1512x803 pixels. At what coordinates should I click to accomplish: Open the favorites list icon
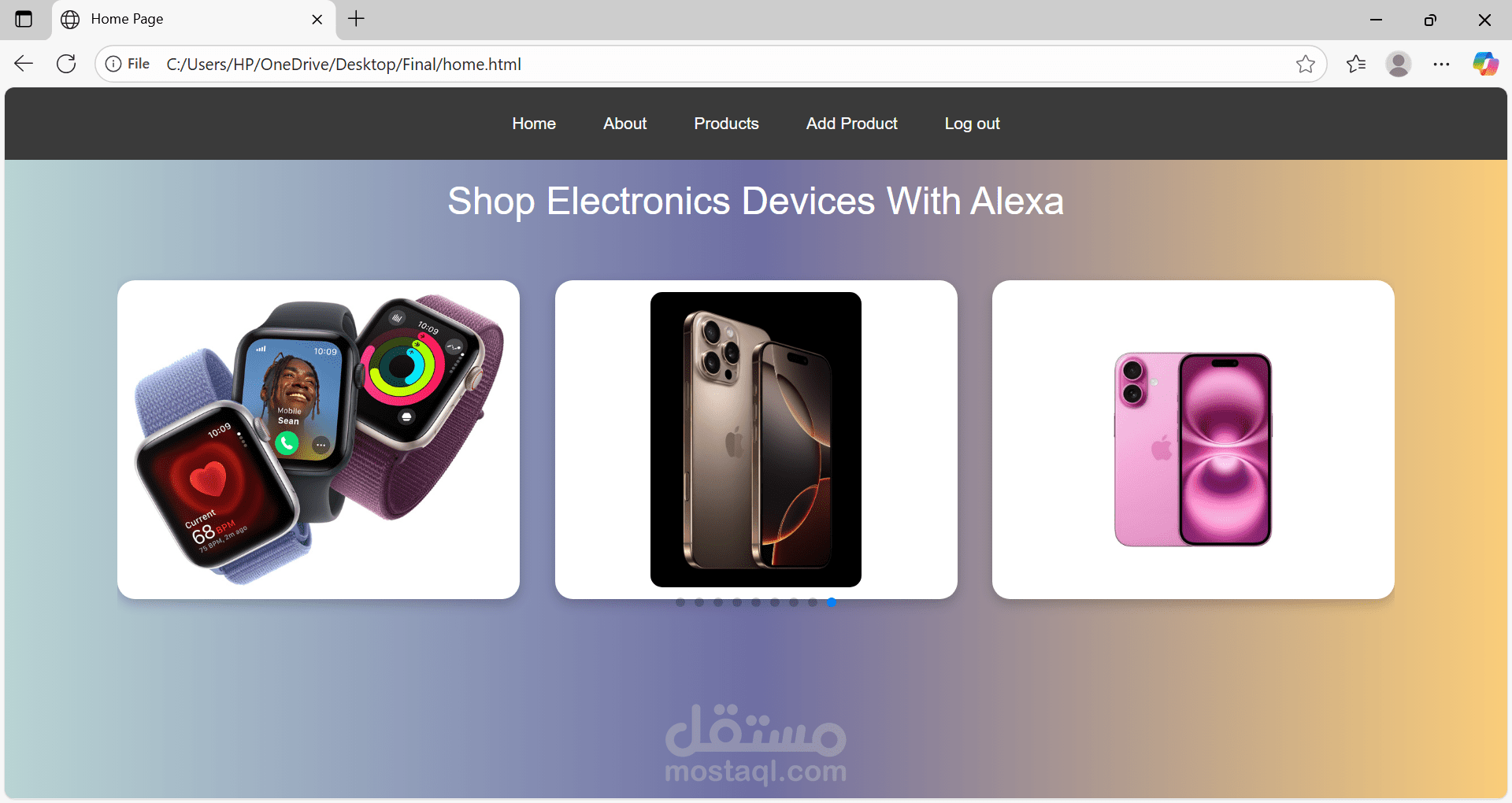click(1356, 64)
